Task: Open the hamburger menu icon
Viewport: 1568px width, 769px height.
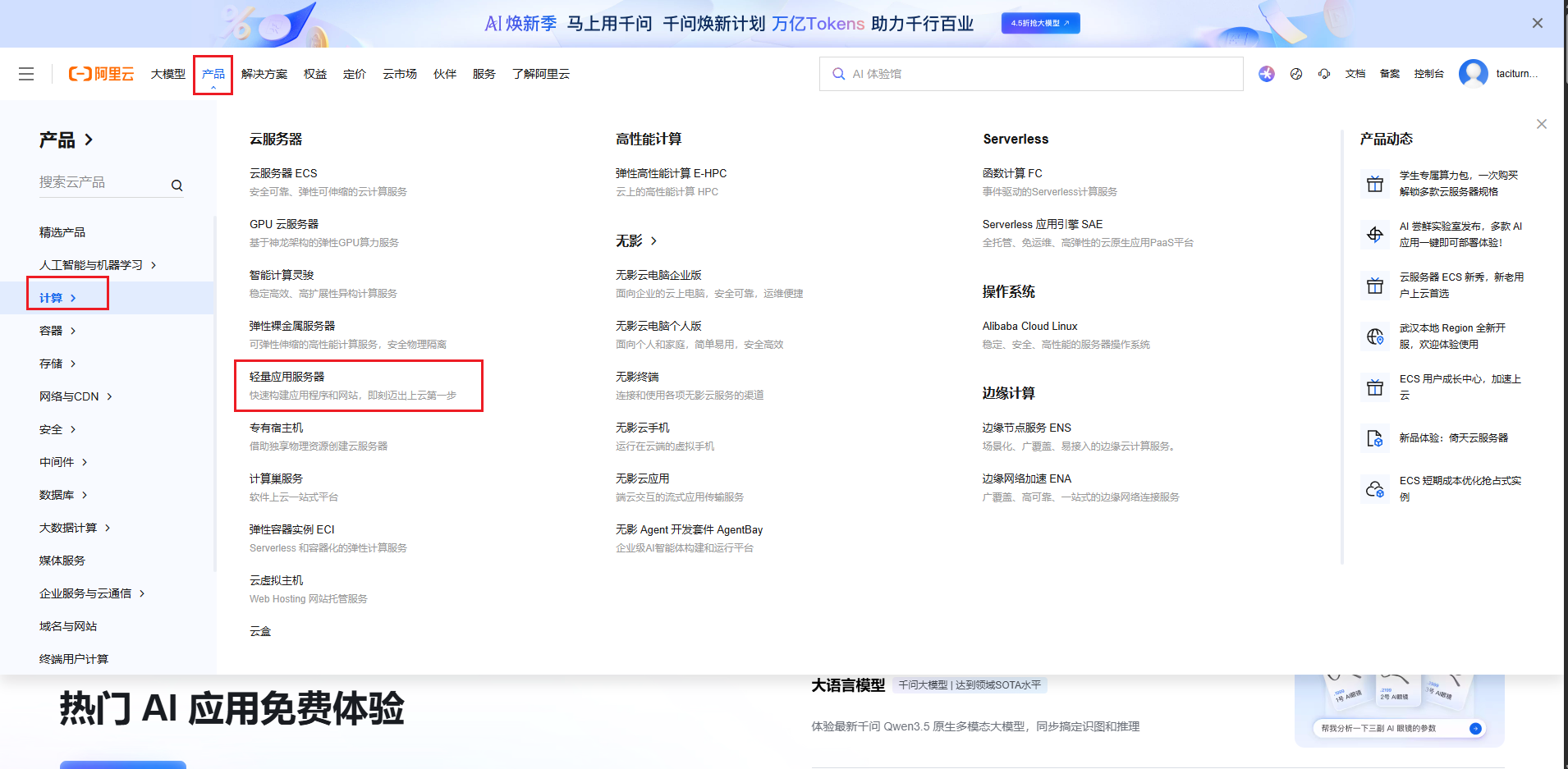Action: pos(26,74)
